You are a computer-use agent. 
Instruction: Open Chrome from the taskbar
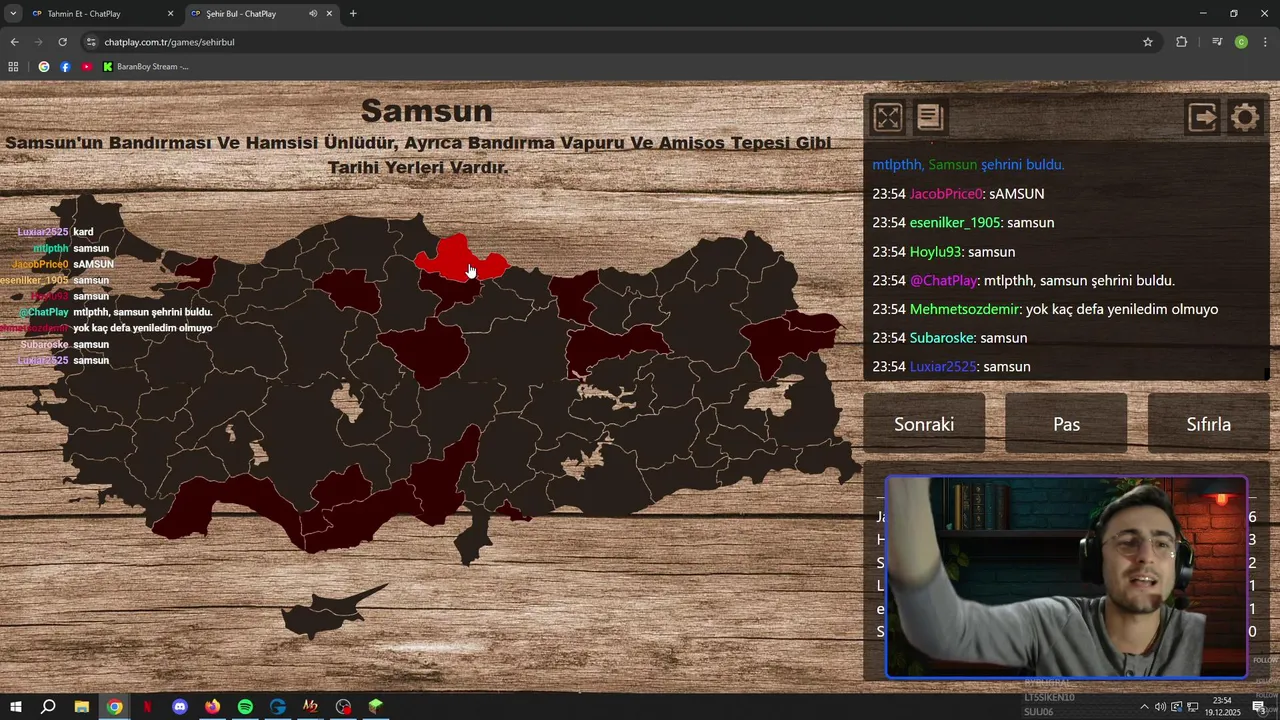[x=114, y=706]
